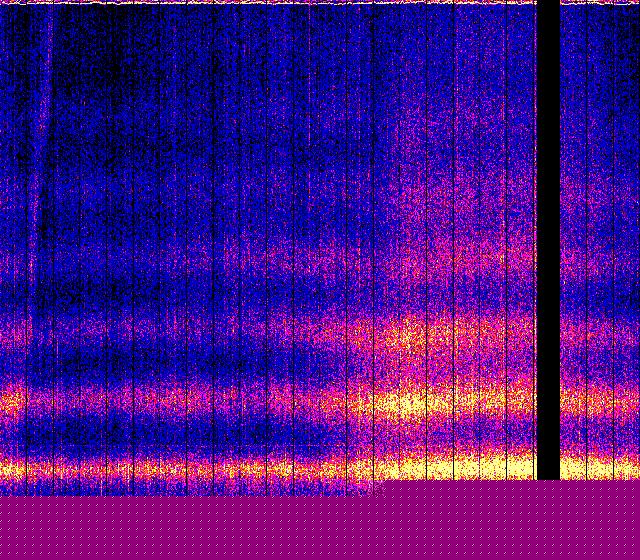Click dark blue gap between two lowest yellow bands

tap(150, 435)
